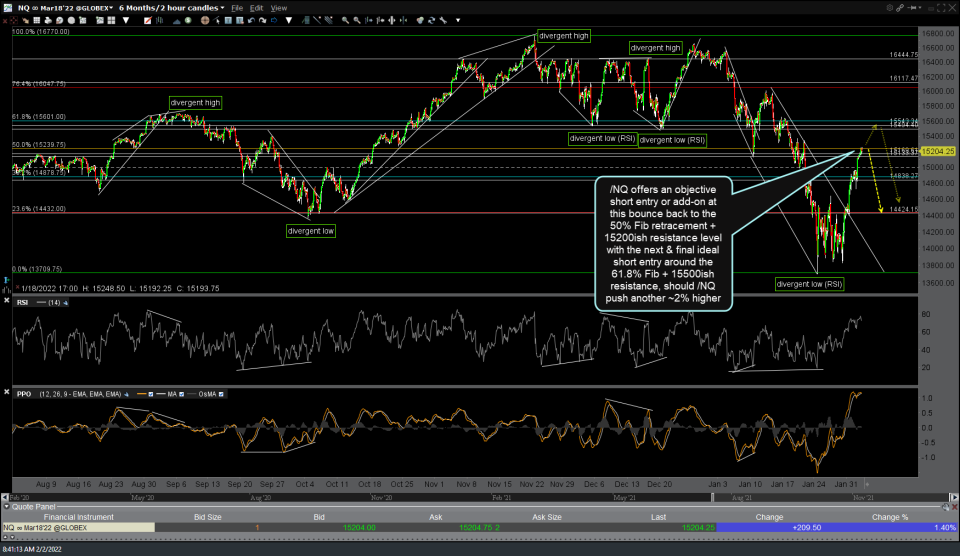The width and height of the screenshot is (960, 556).
Task: Click the PPO settings wrench icon
Action: pyautogui.click(x=127, y=394)
